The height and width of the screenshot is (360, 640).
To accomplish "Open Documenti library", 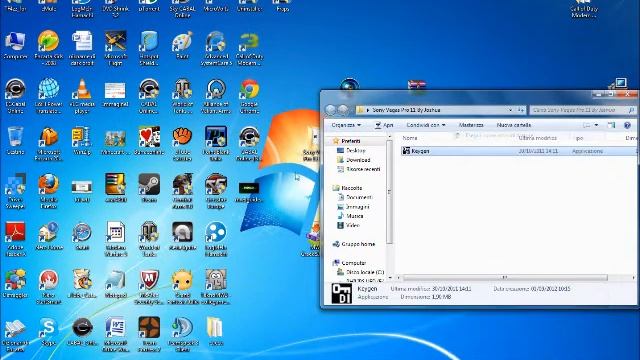I will pyautogui.click(x=359, y=197).
